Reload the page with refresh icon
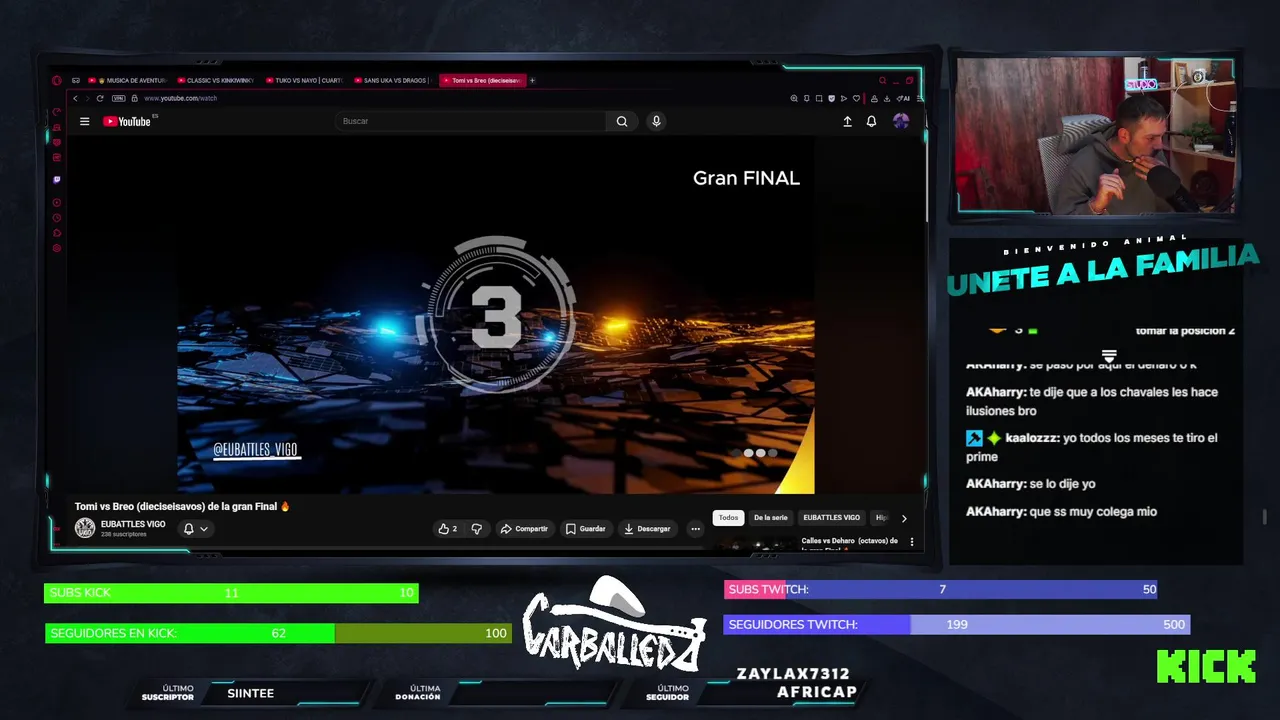The image size is (1280, 720). (100, 98)
